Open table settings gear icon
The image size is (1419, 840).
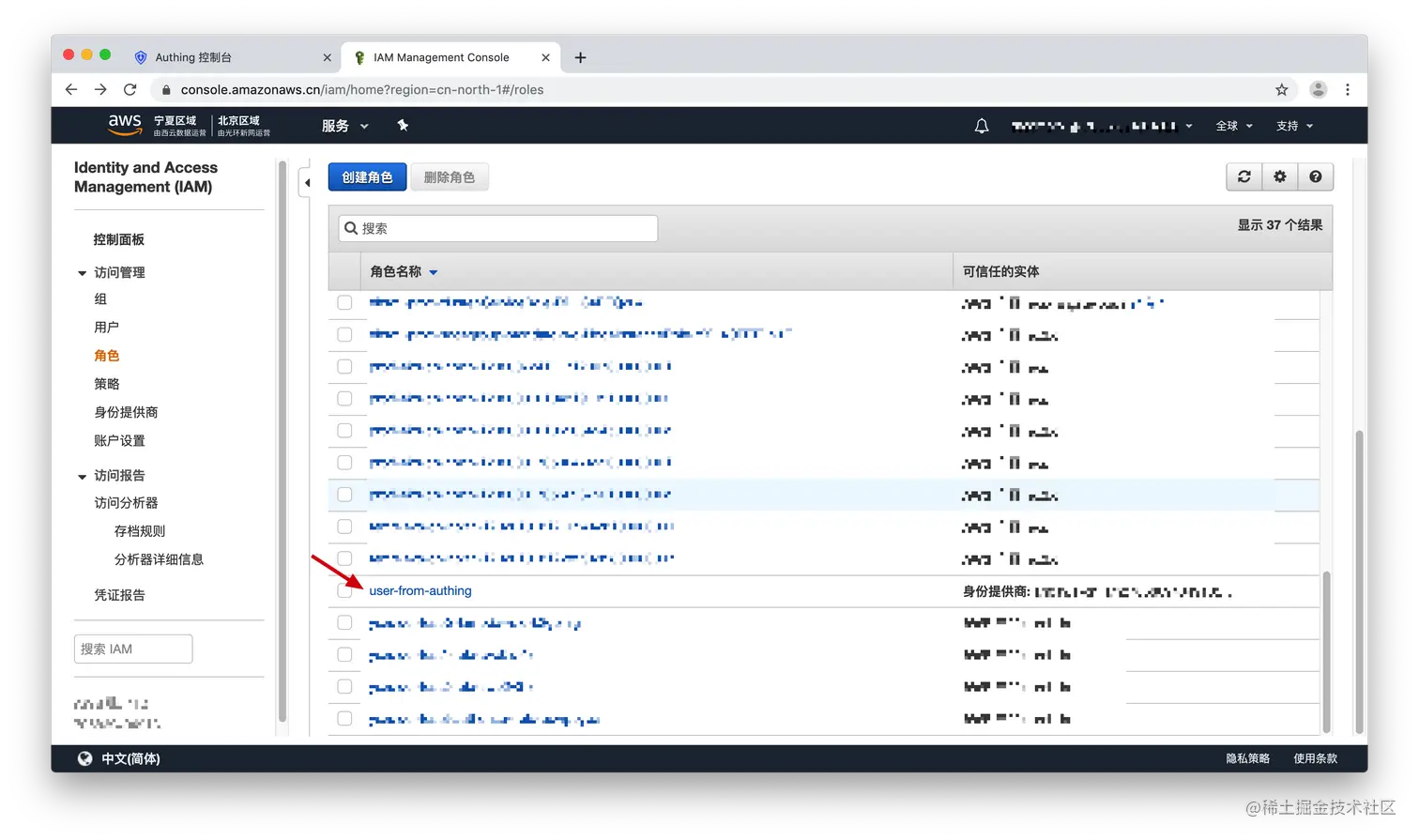pyautogui.click(x=1280, y=176)
